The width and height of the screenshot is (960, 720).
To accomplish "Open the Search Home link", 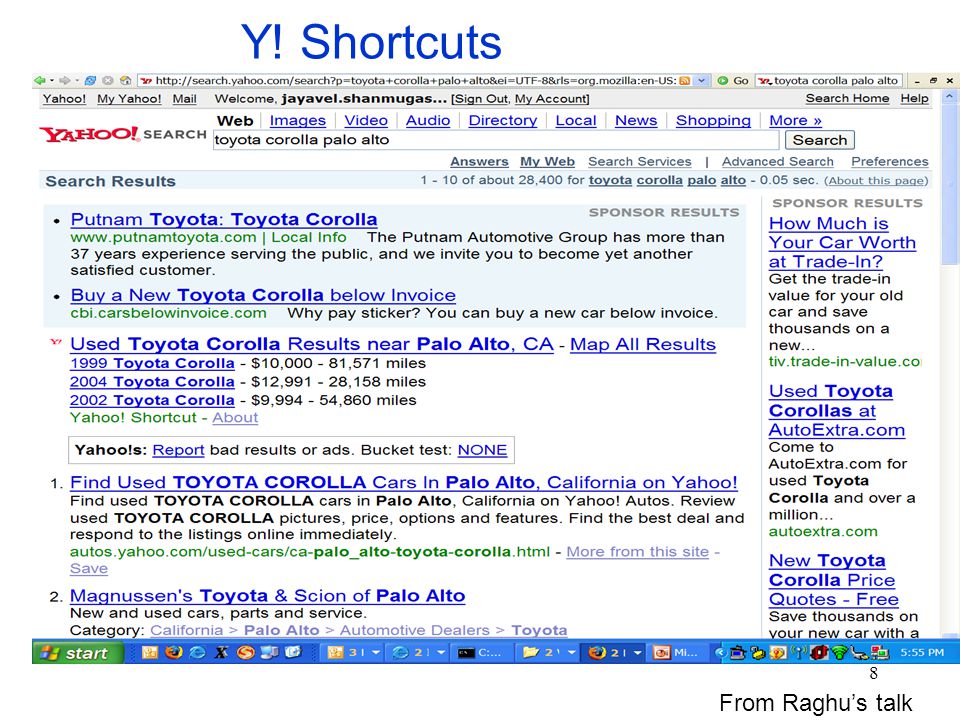I will pos(847,98).
